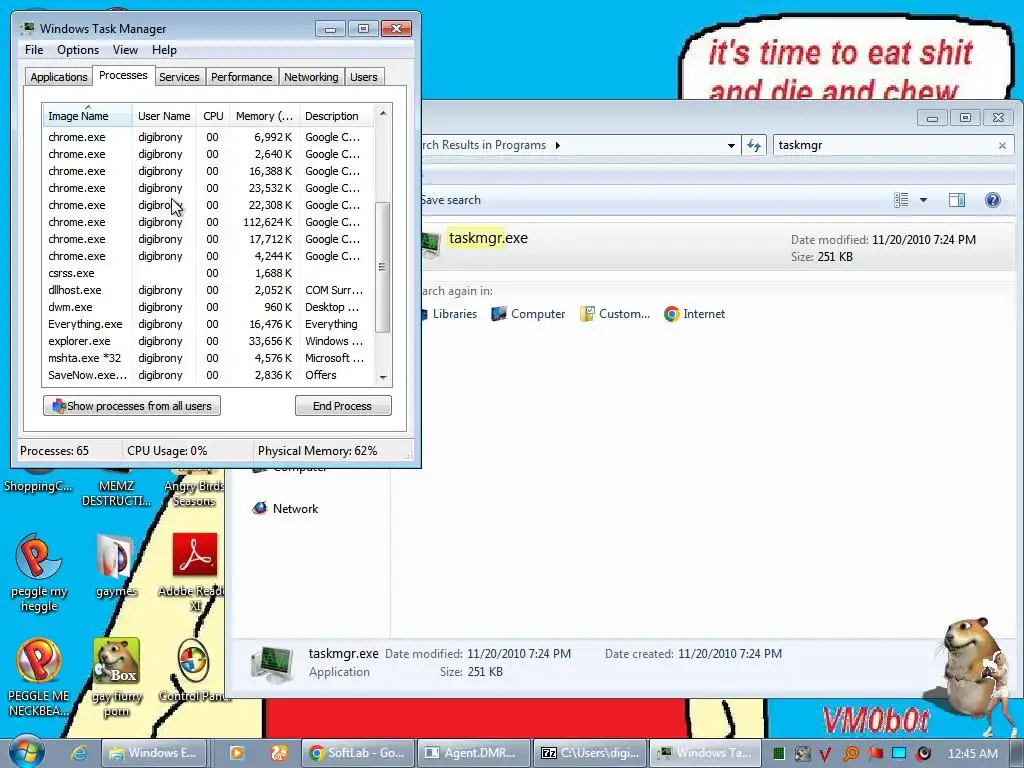Click the green square tray icon
The image size is (1024, 768).
[777, 754]
